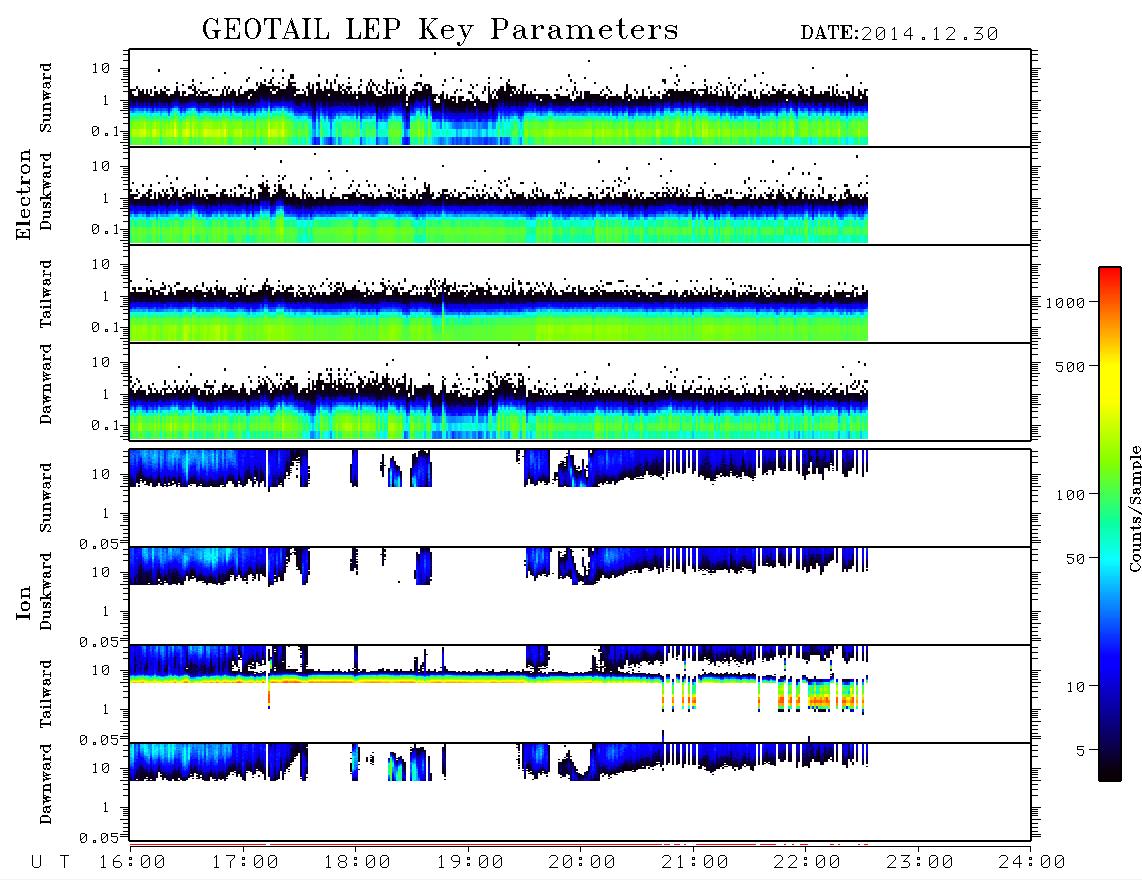1142x880 pixels.
Task: Click the 18:00 time axis label
Action: pos(357,863)
